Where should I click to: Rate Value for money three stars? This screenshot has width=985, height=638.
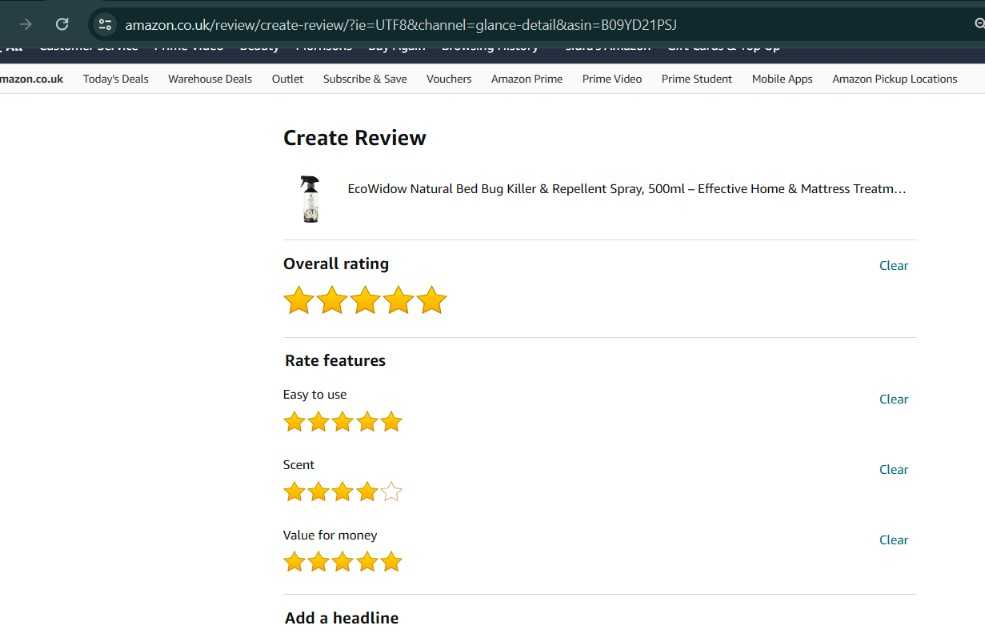click(x=342, y=561)
